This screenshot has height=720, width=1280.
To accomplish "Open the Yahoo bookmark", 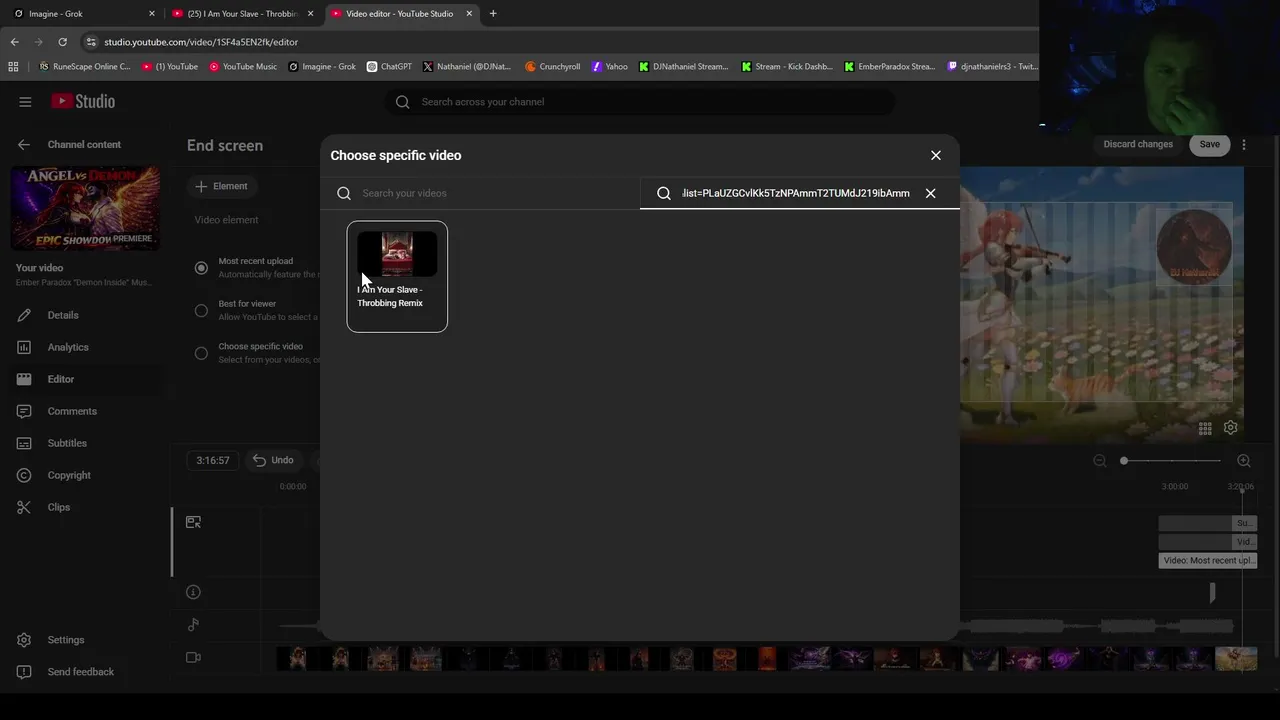I will (x=610, y=67).
